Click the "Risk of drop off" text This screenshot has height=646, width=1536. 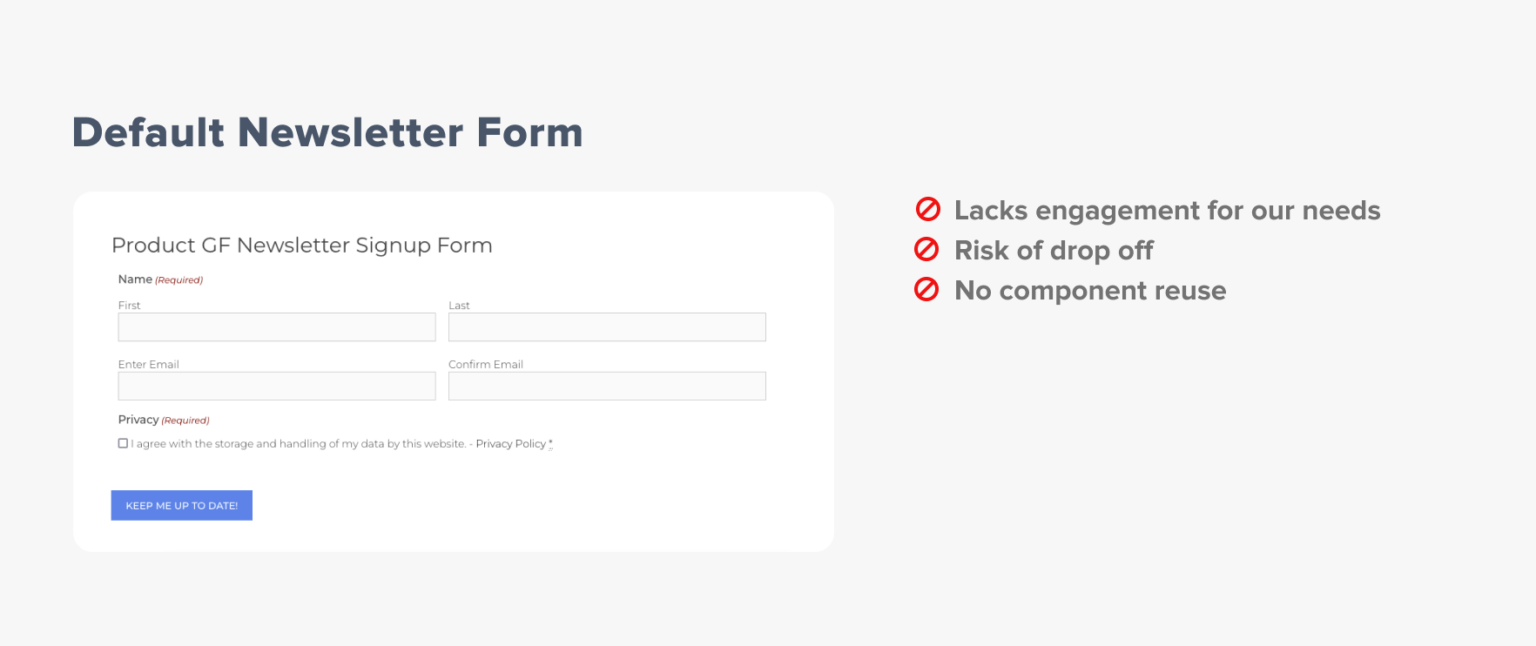(x=1054, y=250)
